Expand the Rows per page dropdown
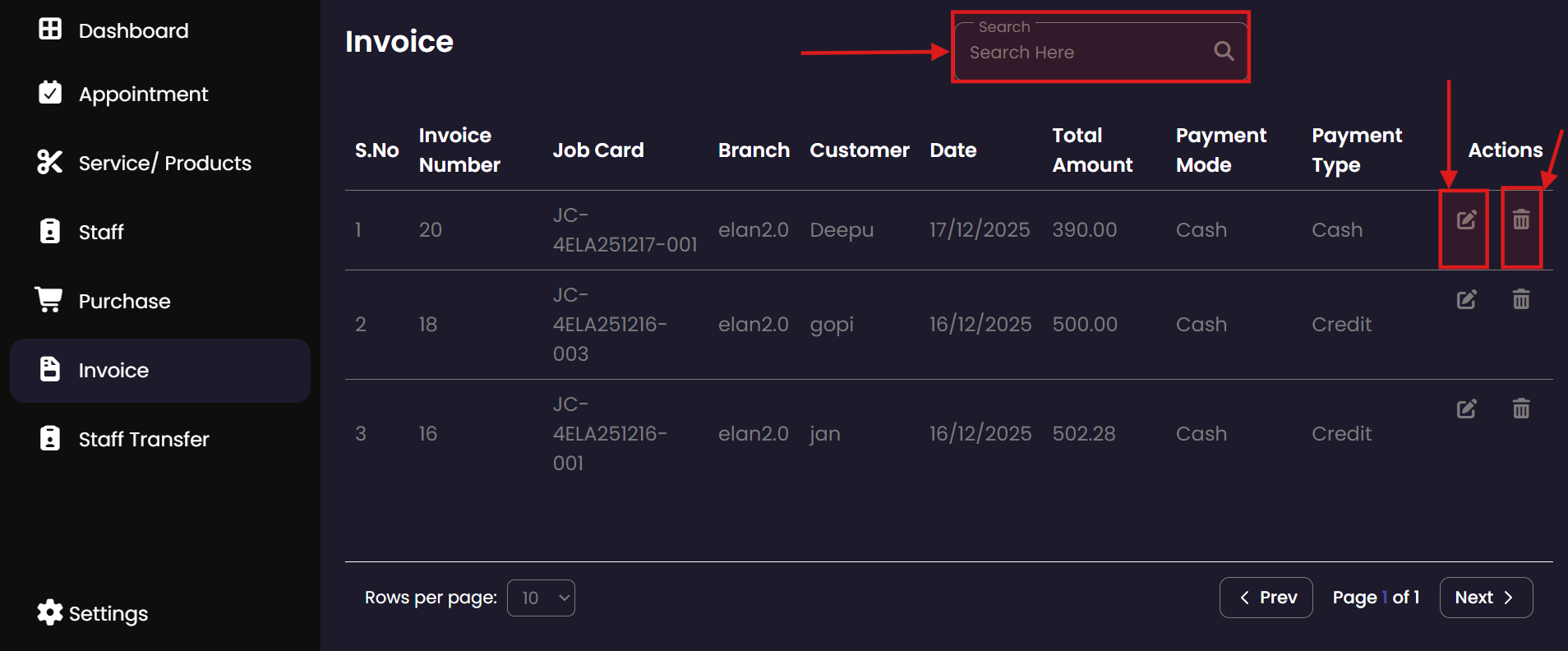The image size is (1568, 651). (541, 598)
